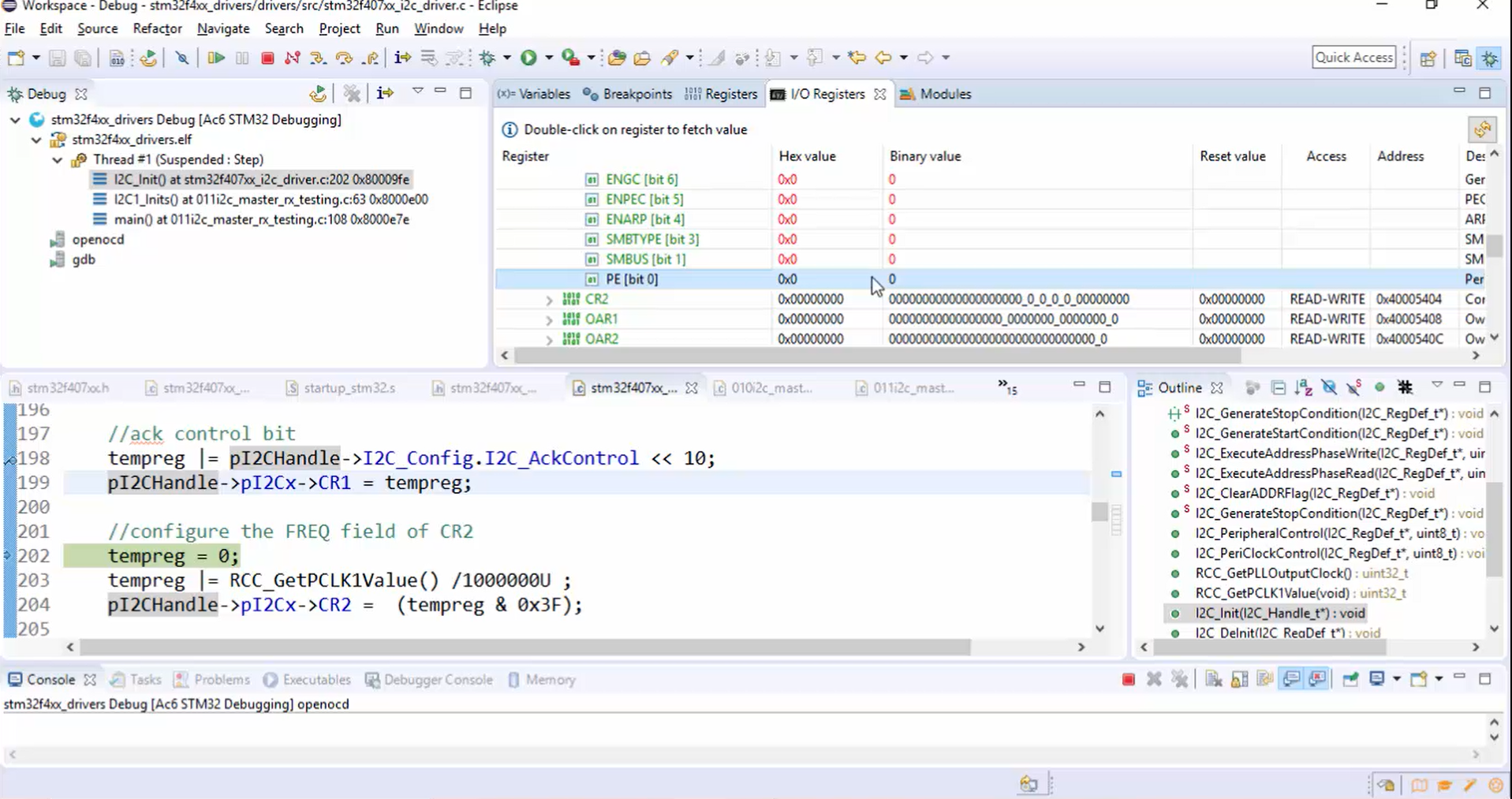Close the I/O Registers tab
The image size is (1512, 799).
[x=880, y=94]
